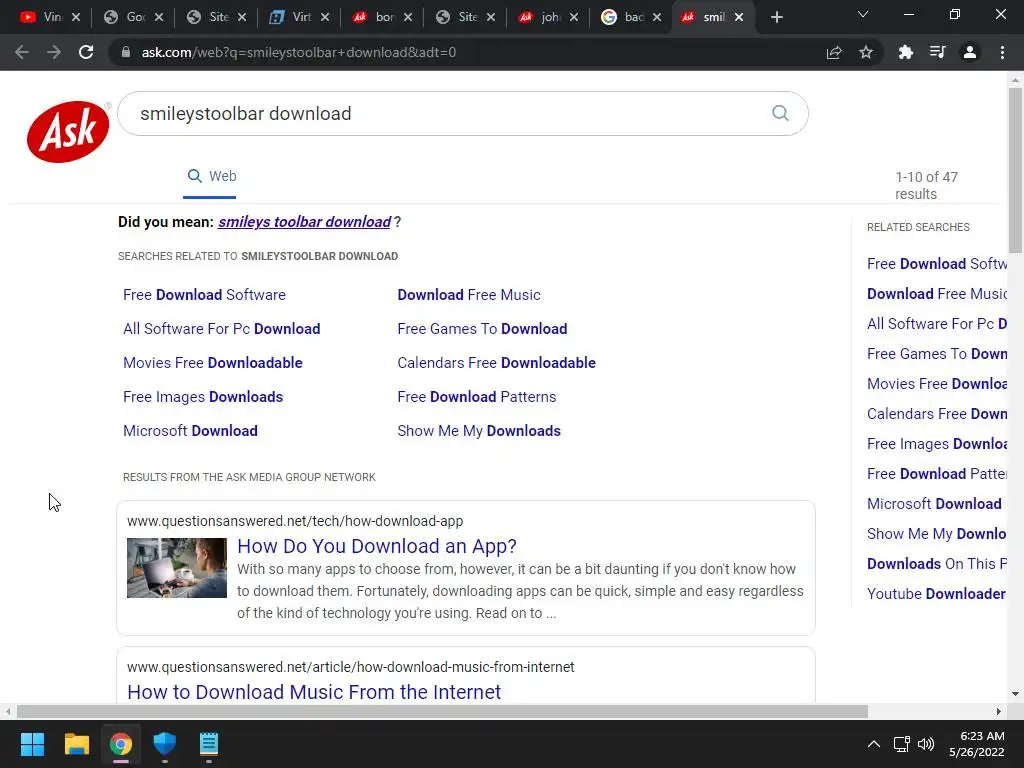Close the active 'smil' Ask tab

(x=739, y=17)
